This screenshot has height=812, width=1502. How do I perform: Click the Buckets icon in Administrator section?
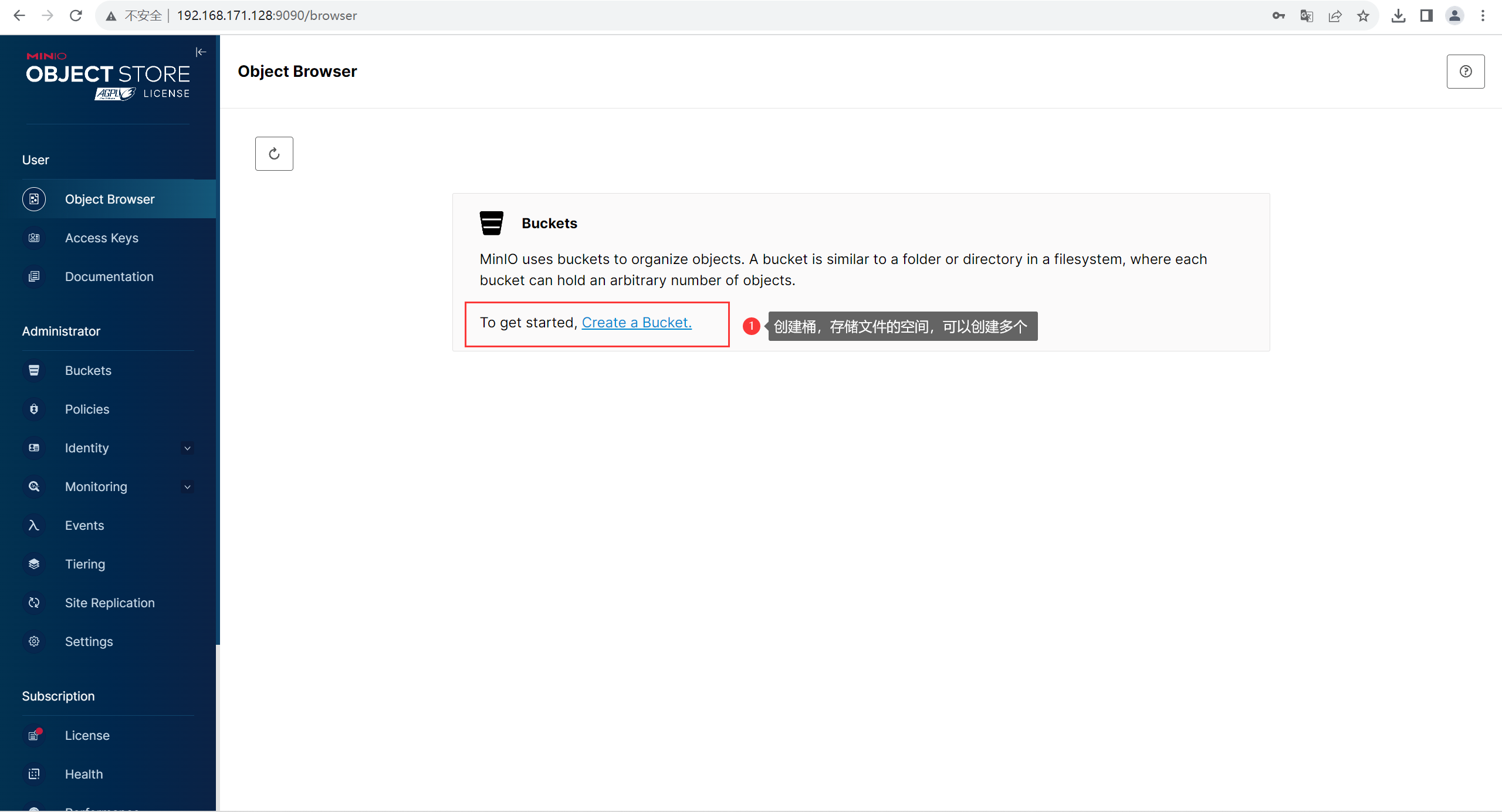(x=34, y=370)
